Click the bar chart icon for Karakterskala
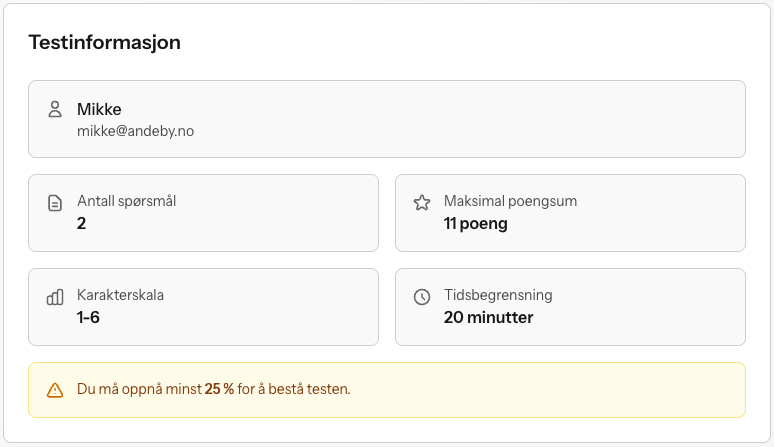 point(55,297)
